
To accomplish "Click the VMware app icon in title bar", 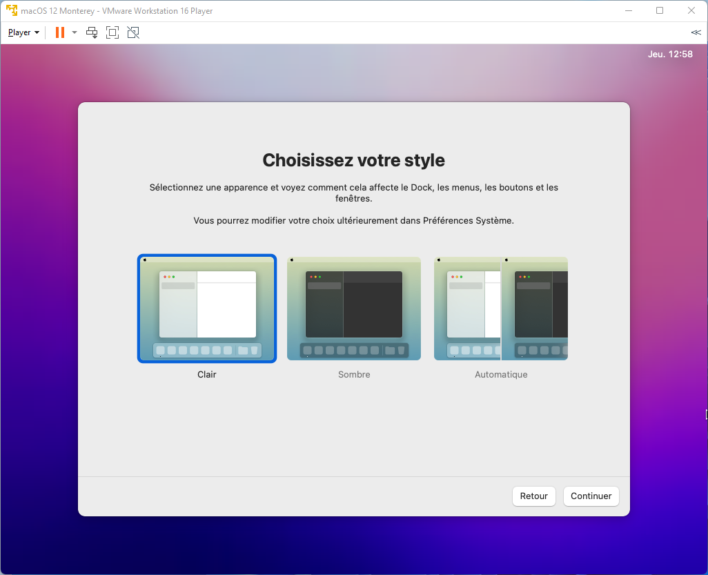I will pos(11,10).
